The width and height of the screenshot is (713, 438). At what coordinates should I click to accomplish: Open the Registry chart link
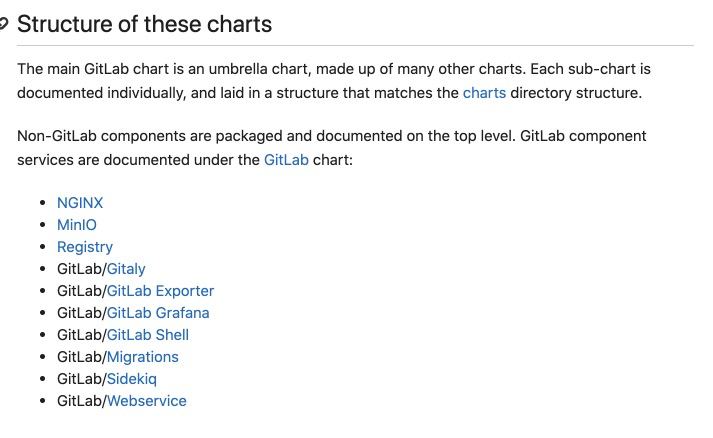coord(85,247)
